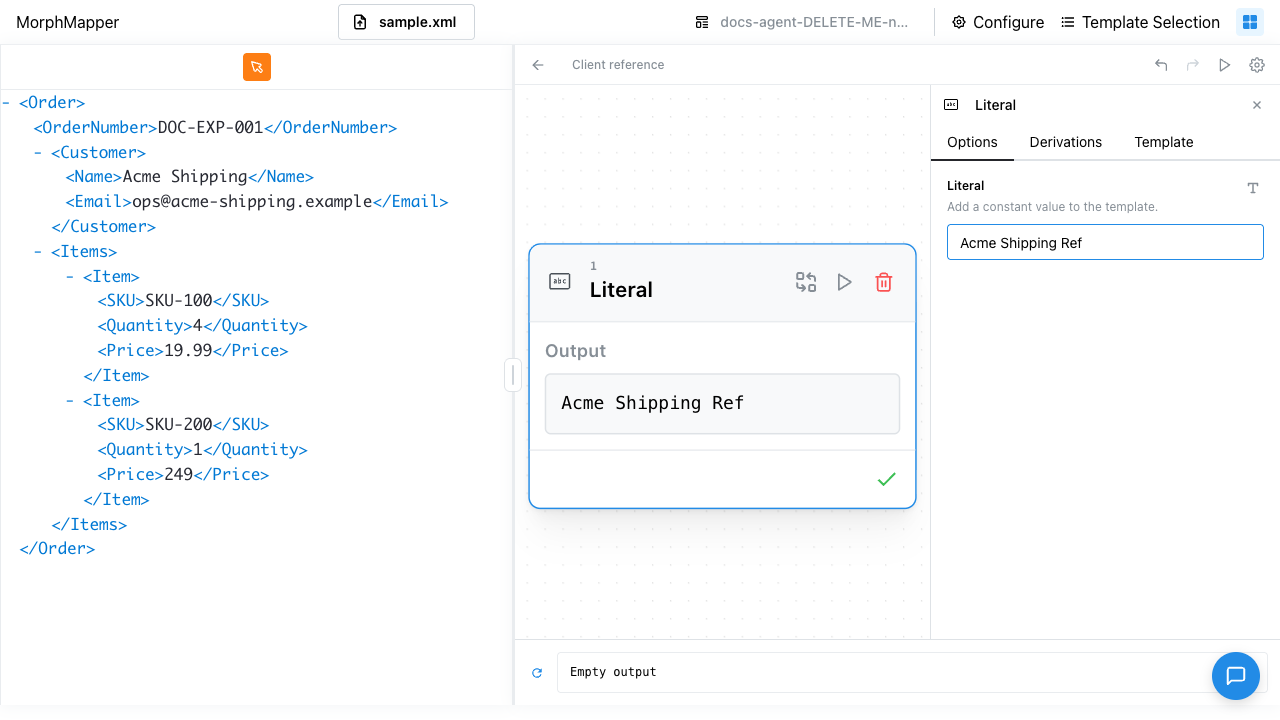Upload a file via sample.xml button
This screenshot has width=1280, height=720.
tap(406, 22)
